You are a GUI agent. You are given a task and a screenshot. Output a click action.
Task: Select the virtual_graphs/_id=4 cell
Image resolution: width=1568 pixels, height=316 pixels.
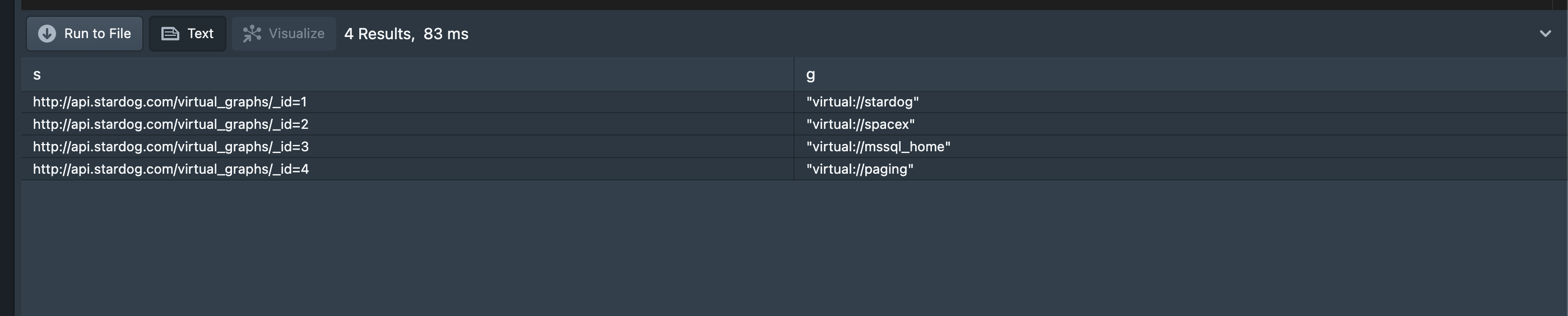pyautogui.click(x=170, y=169)
